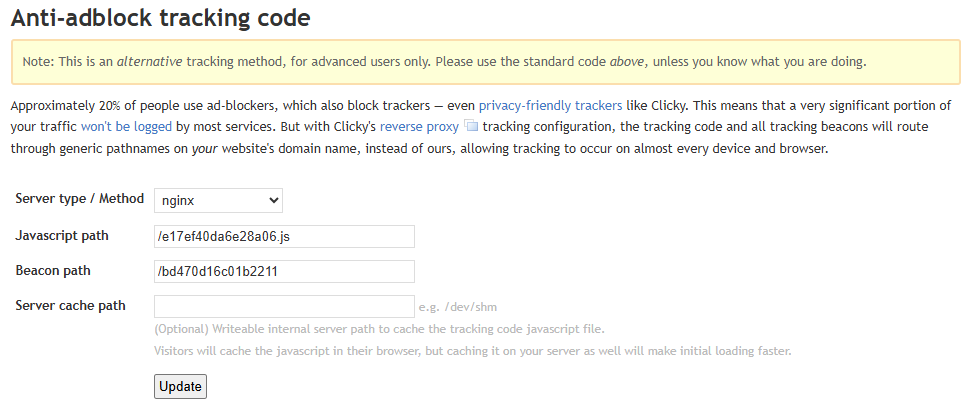Click the word "alternative" in the note

point(149,61)
